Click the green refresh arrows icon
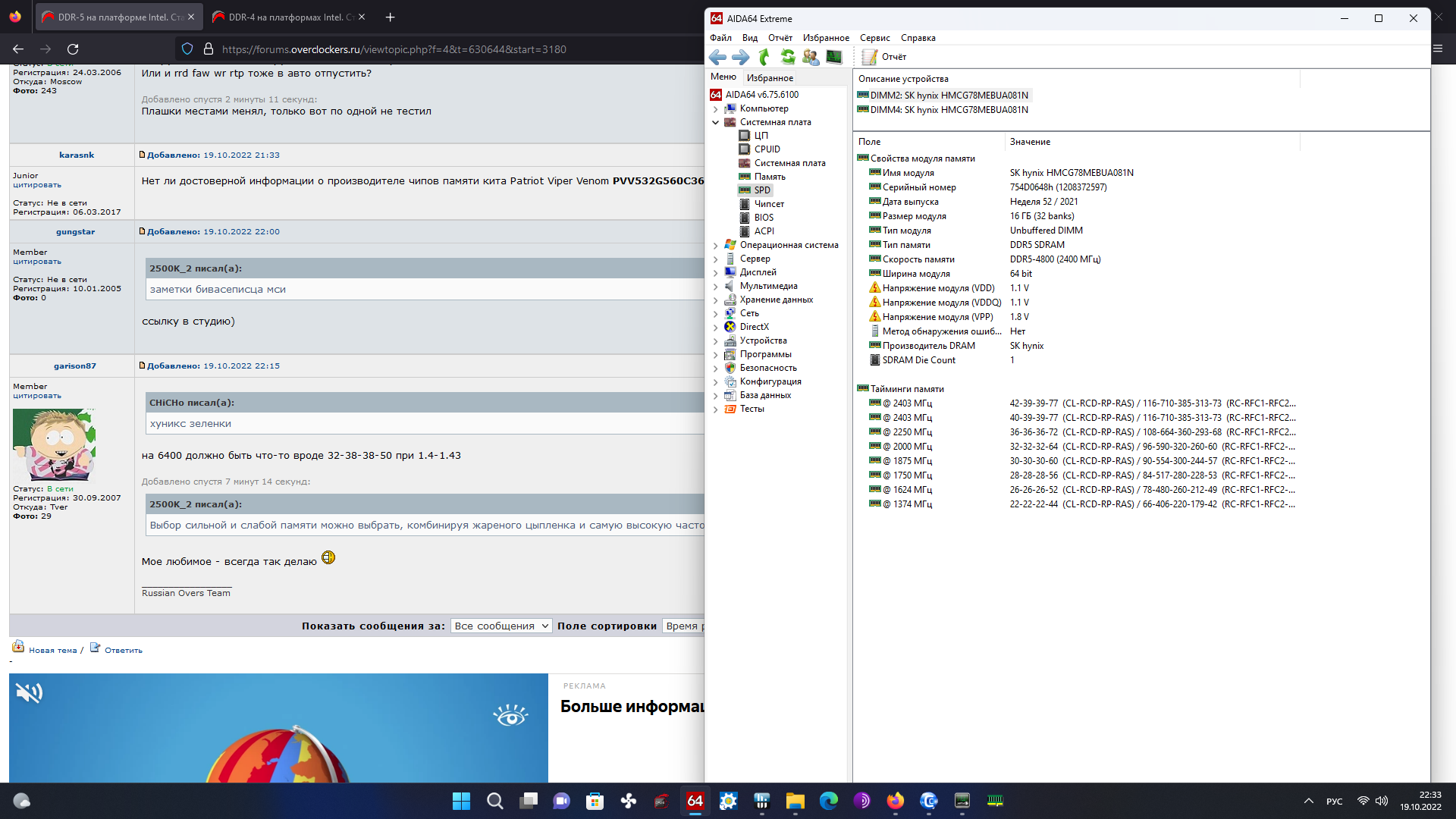 click(x=788, y=57)
